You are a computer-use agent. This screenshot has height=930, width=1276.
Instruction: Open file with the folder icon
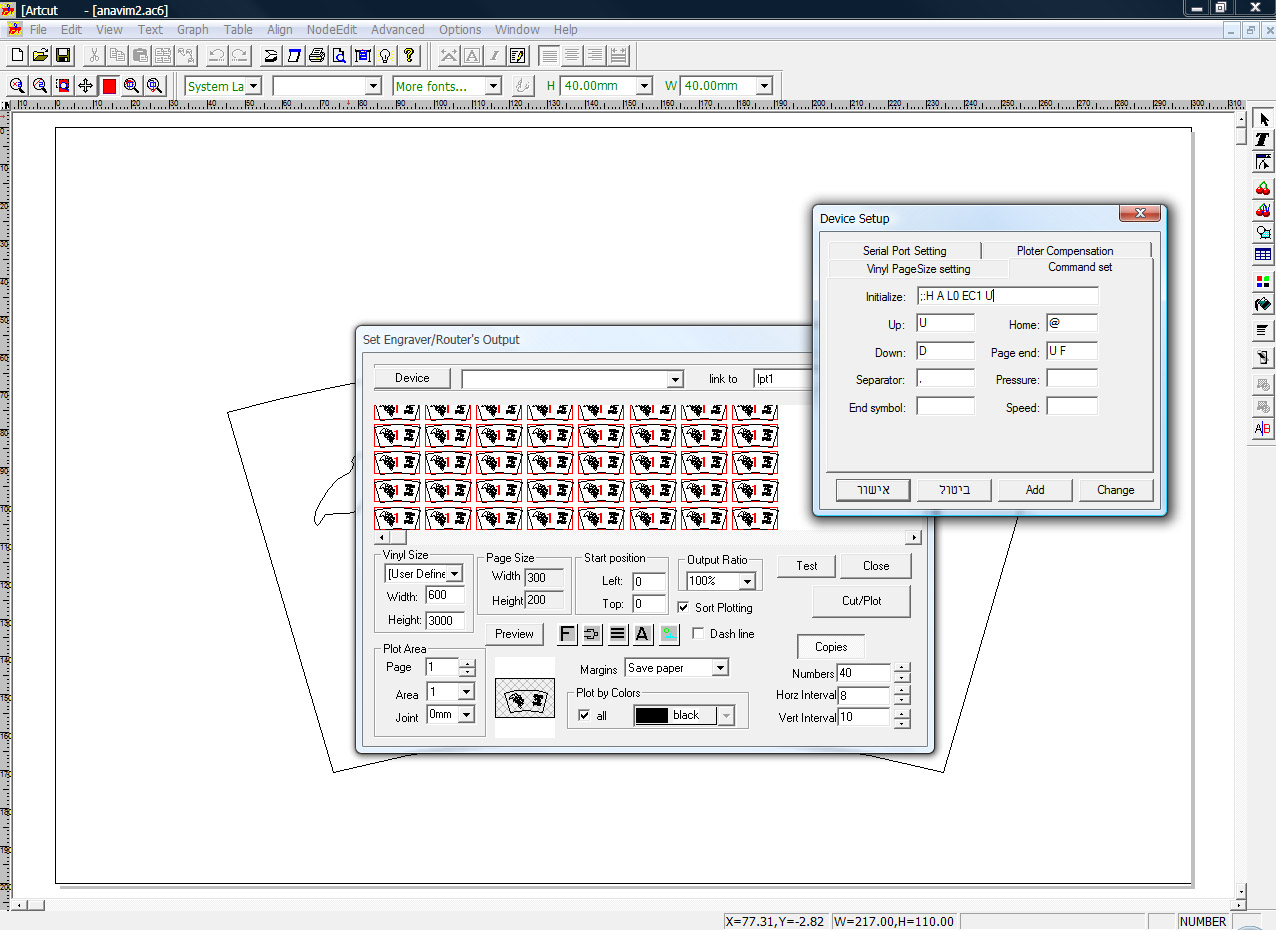click(x=40, y=56)
